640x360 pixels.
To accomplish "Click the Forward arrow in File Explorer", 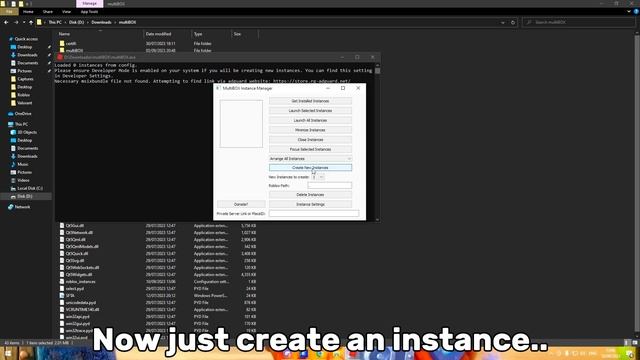I will point(16,22).
